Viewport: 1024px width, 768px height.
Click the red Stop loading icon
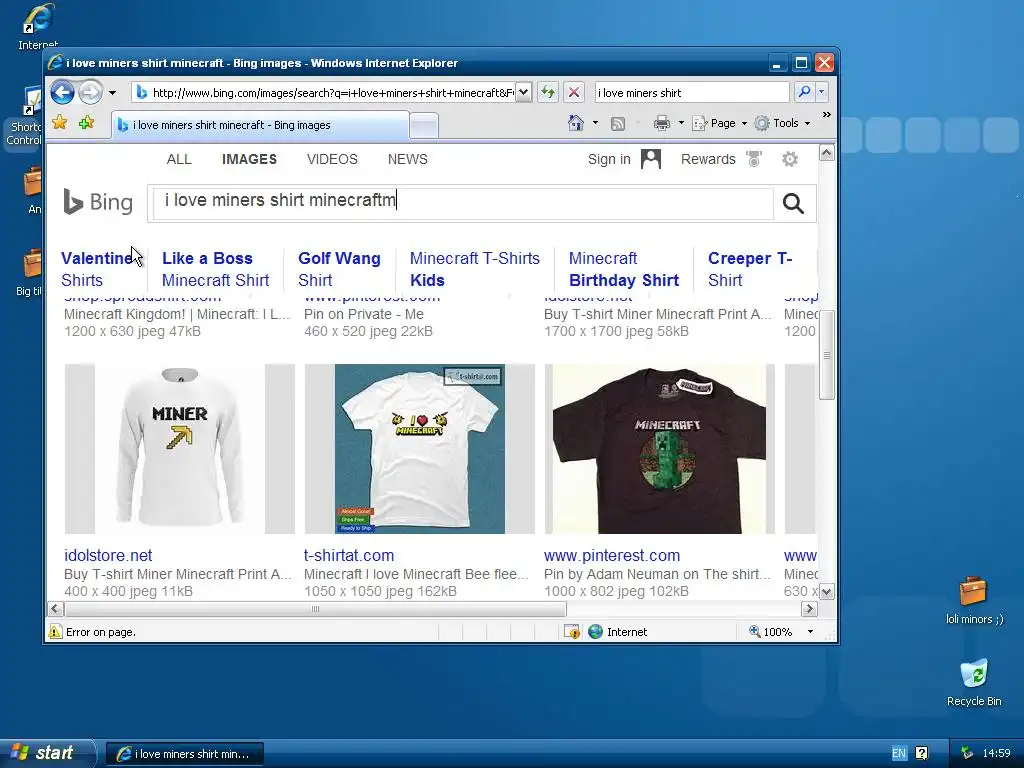coord(573,92)
